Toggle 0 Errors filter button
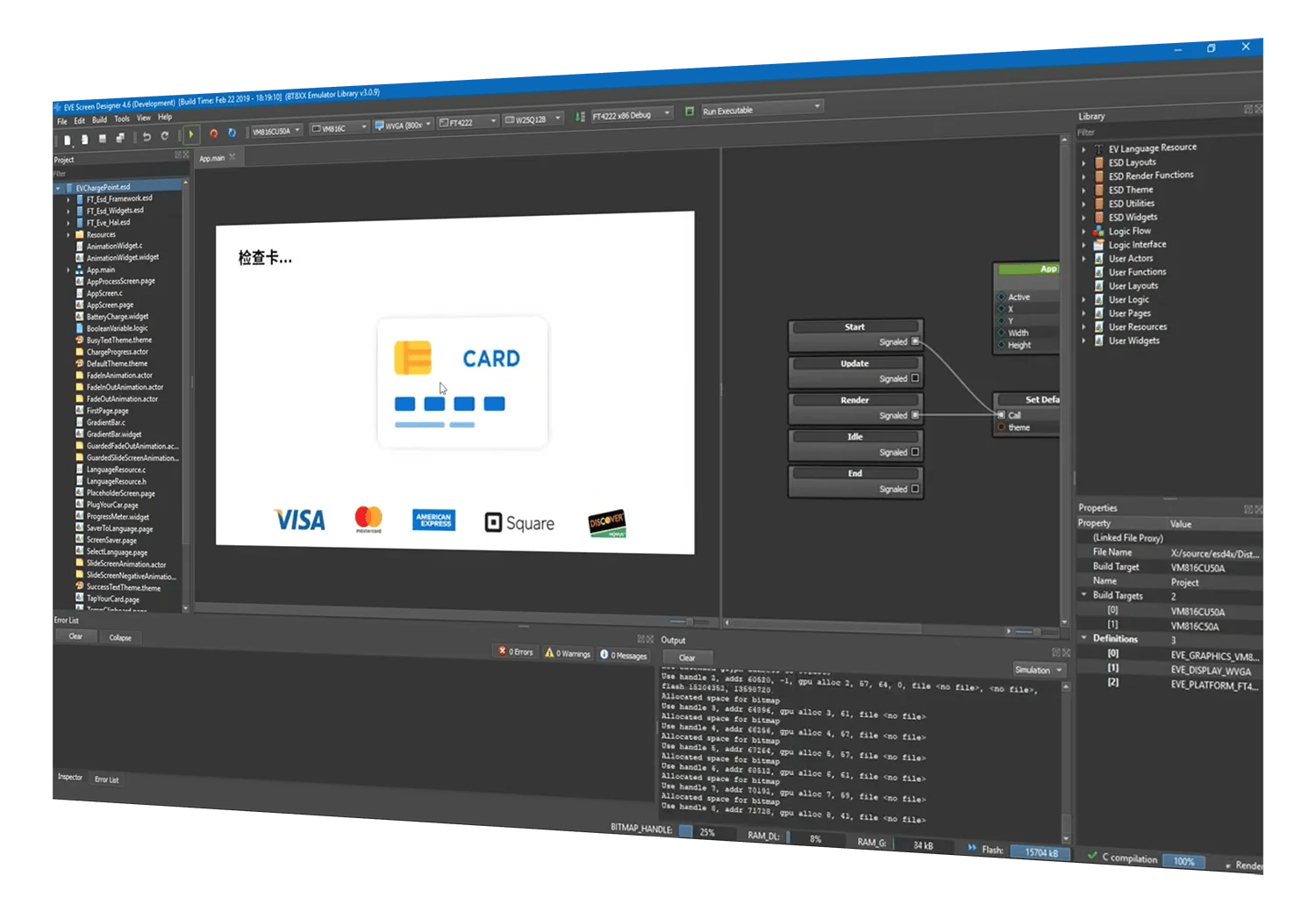The image size is (1316, 912). [516, 651]
